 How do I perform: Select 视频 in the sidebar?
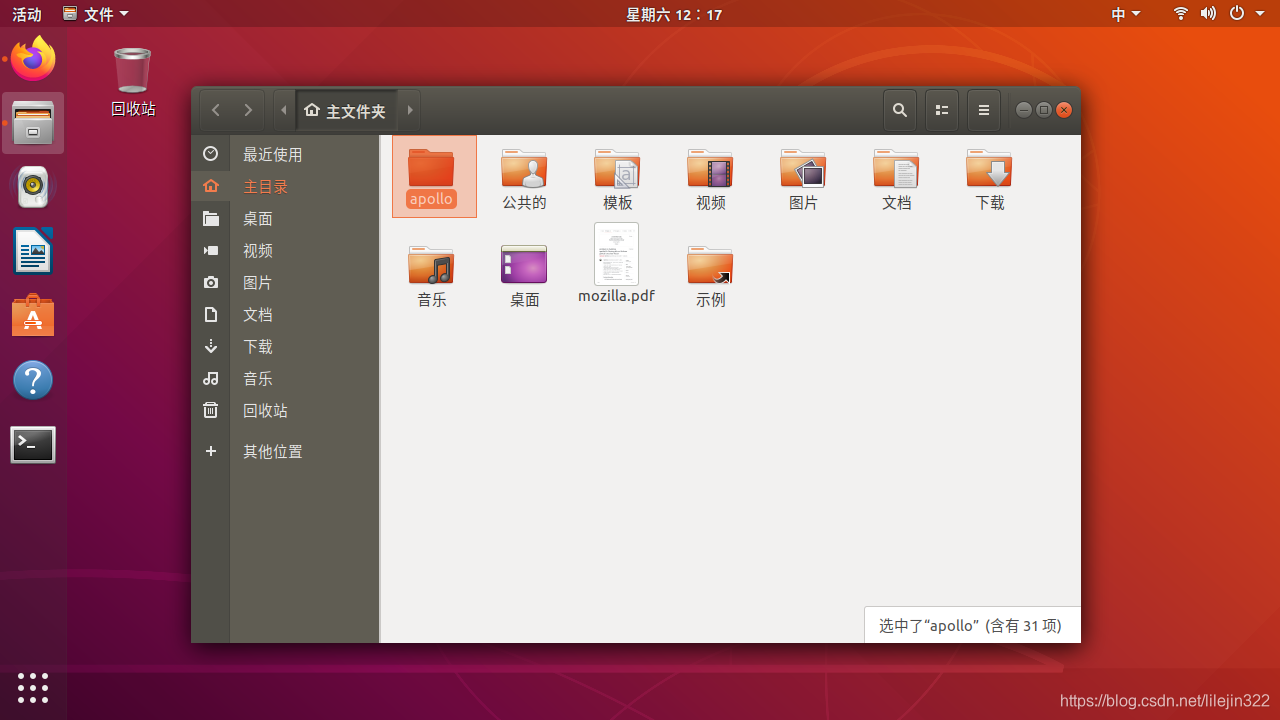285,250
